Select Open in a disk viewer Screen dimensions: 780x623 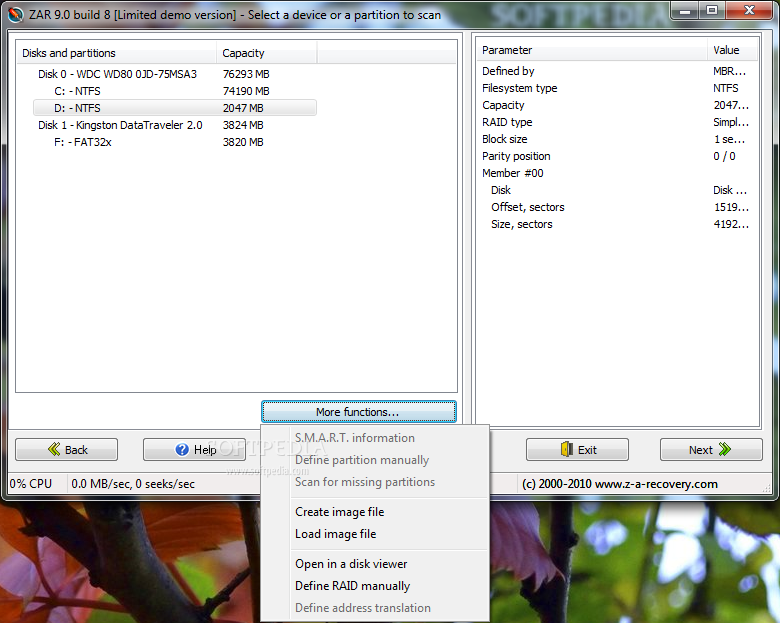tap(351, 564)
